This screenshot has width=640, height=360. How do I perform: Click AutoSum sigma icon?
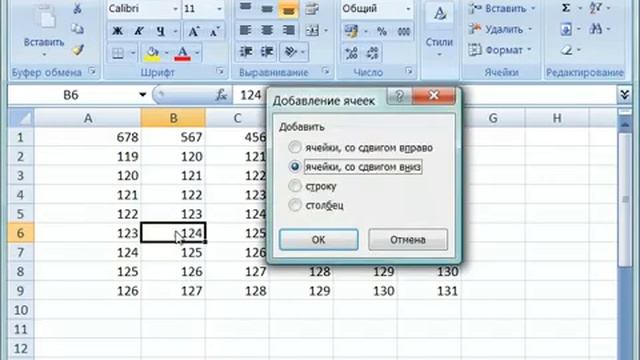566,8
